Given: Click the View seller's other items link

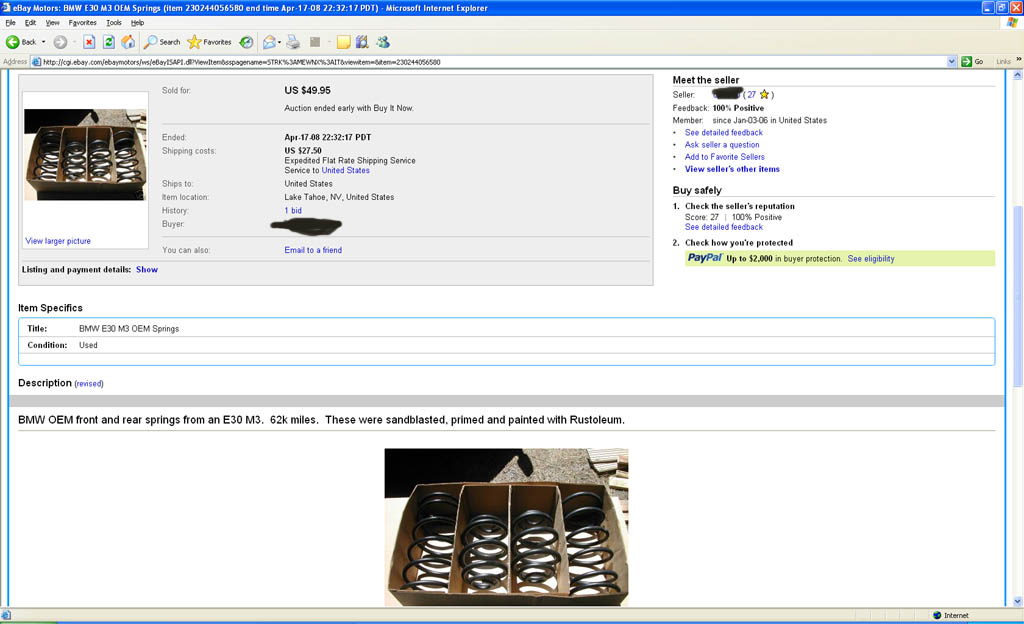Looking at the screenshot, I should (x=732, y=169).
